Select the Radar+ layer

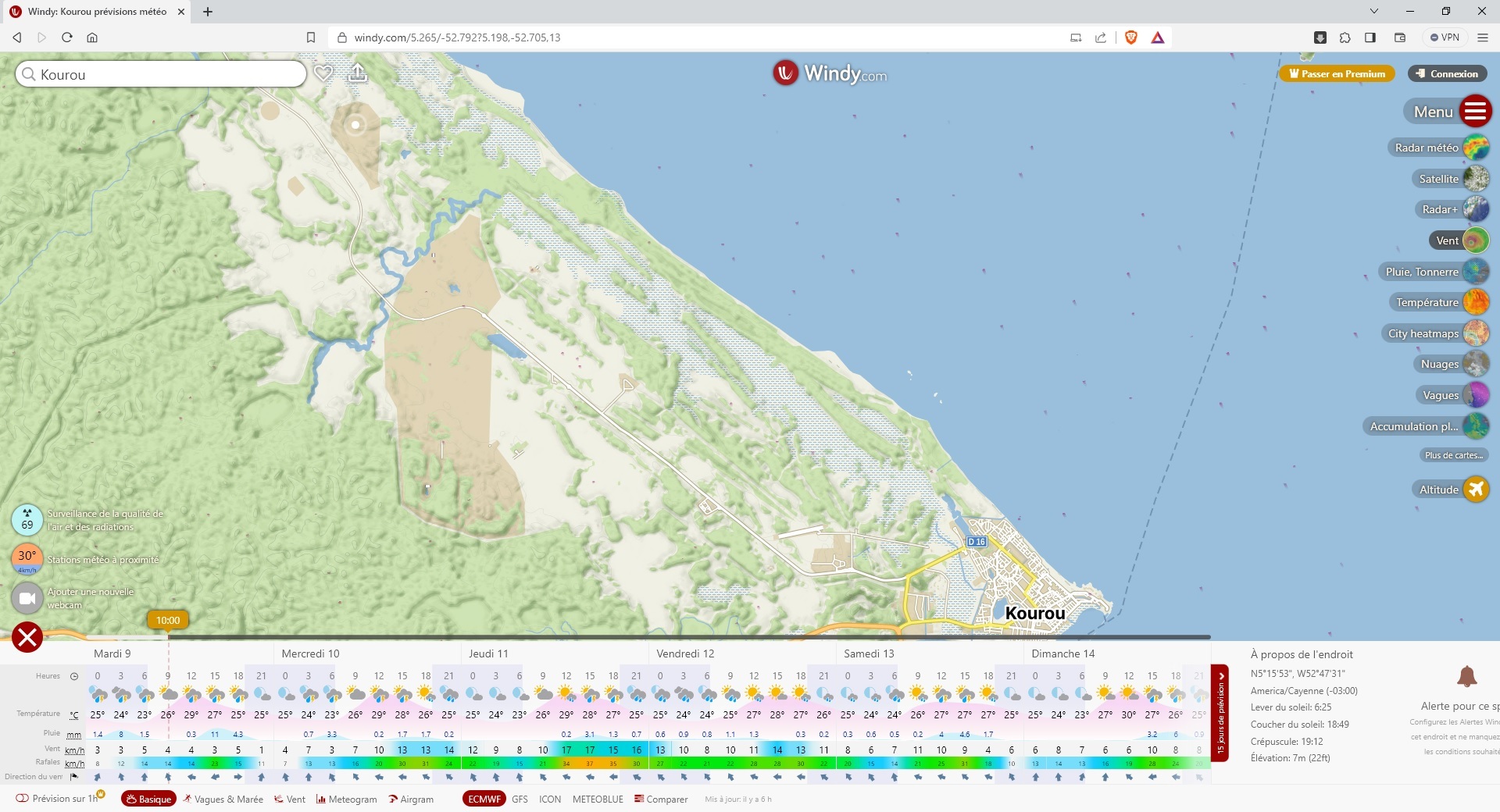point(1452,209)
